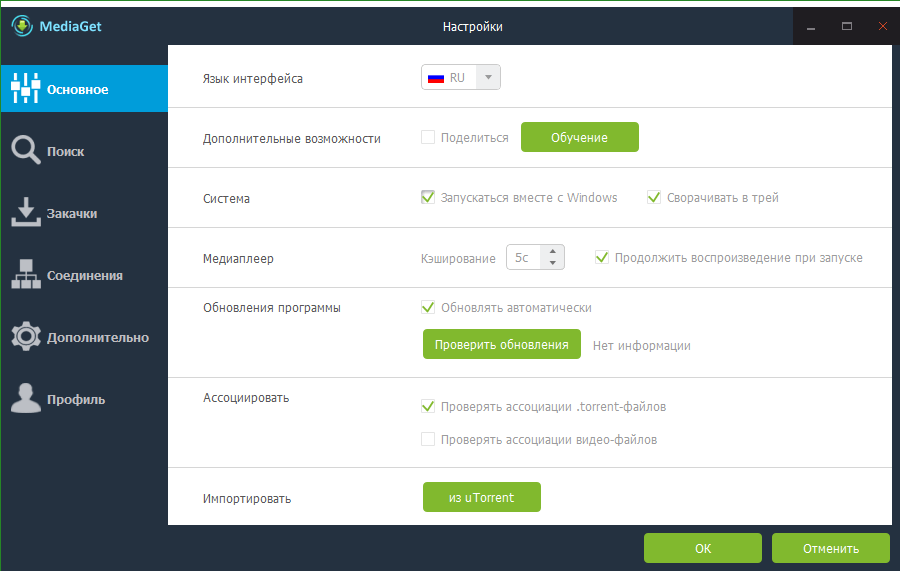Click the Язык интерфейса label

[253, 79]
